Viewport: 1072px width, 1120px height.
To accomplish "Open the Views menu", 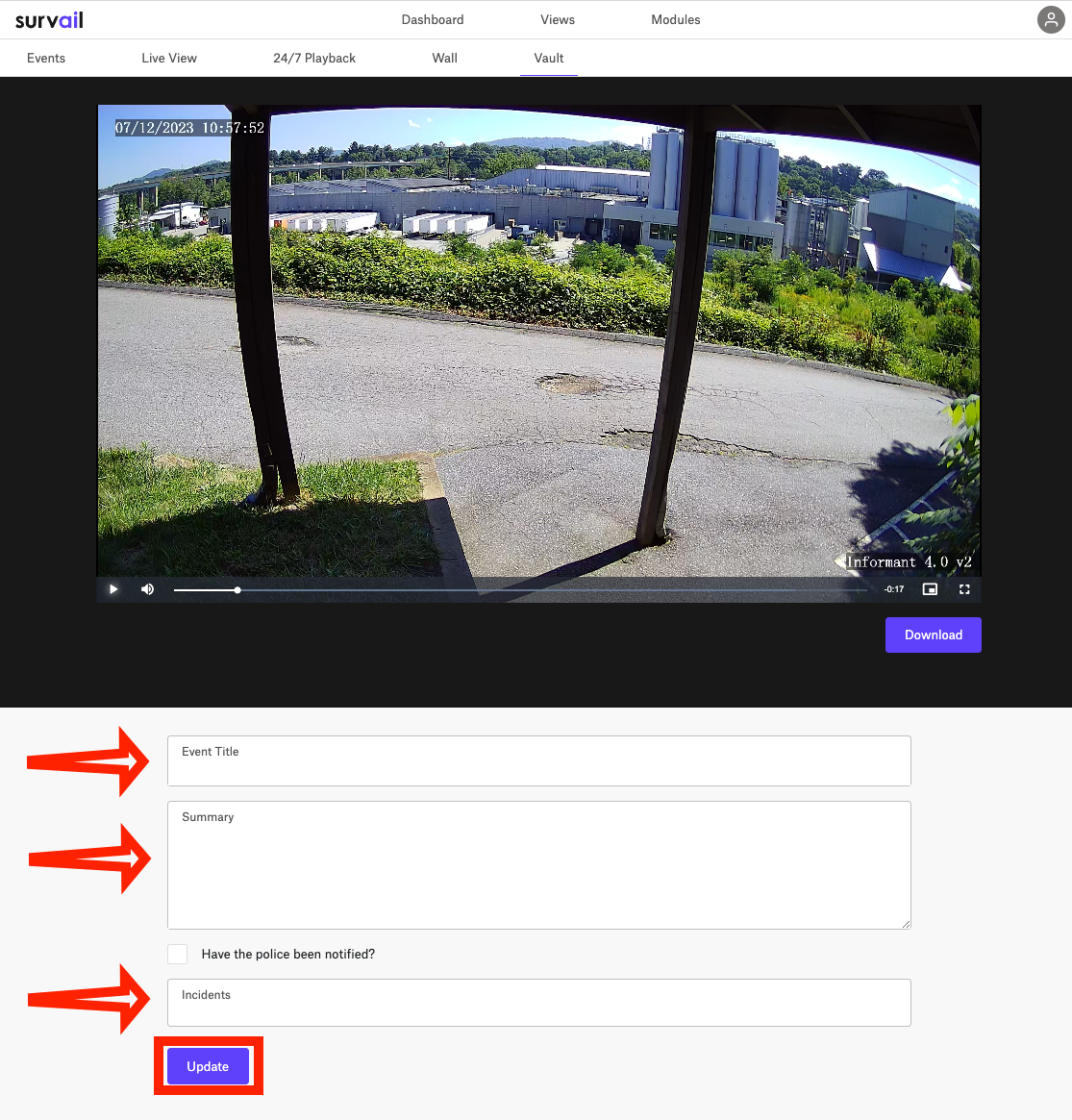I will [558, 20].
